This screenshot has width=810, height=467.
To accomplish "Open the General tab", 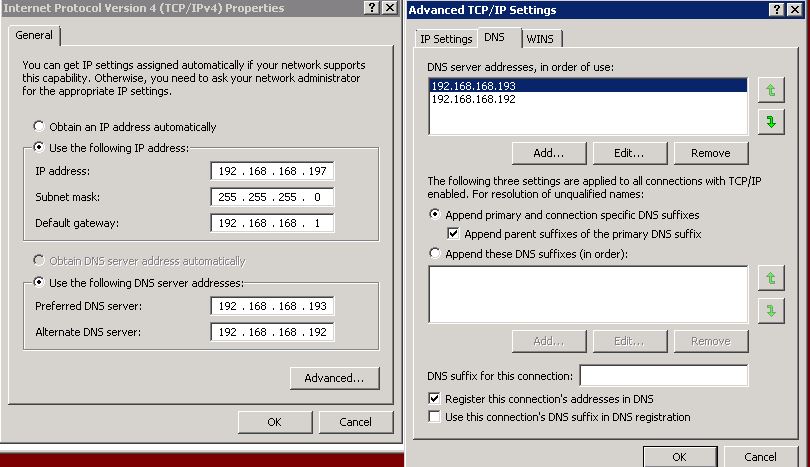I will click(34, 35).
